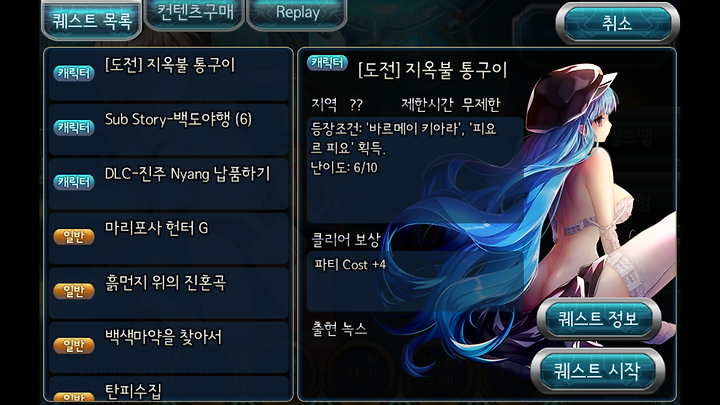
Task: Open the 퀘스트 목록 tab
Action: coord(91,21)
